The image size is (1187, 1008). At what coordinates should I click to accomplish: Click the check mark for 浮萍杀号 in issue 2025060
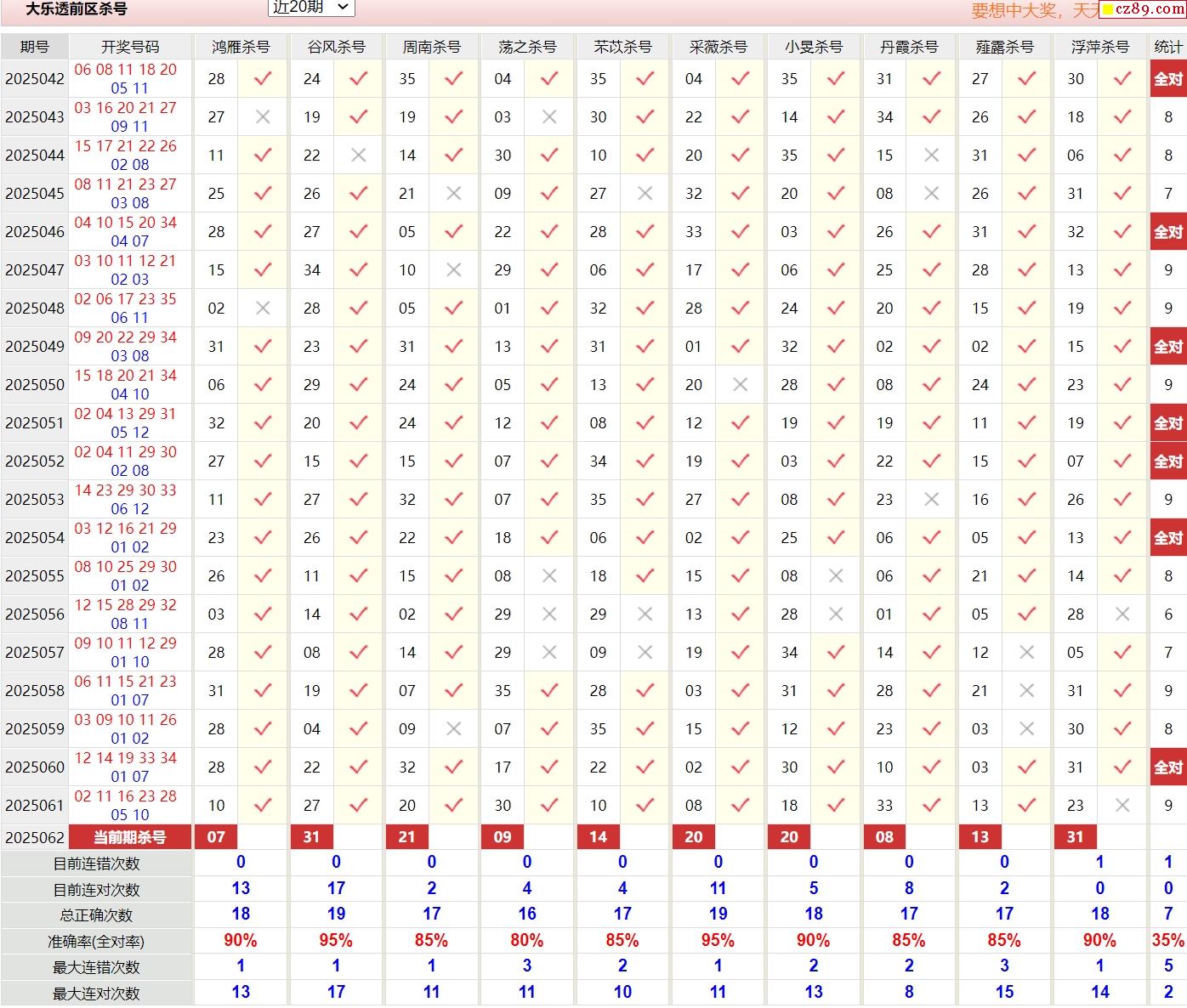pyautogui.click(x=1122, y=767)
